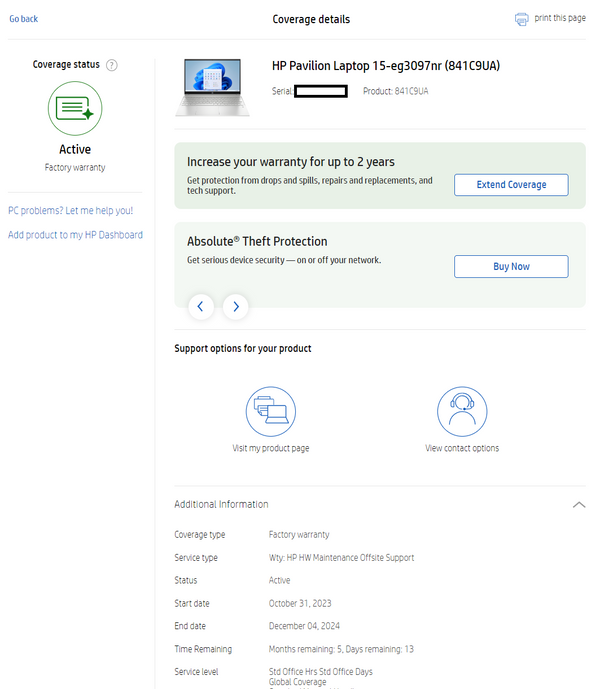This screenshot has width=600, height=689.
Task: Open the 'Visit my product page' text link
Action: pyautogui.click(x=271, y=448)
